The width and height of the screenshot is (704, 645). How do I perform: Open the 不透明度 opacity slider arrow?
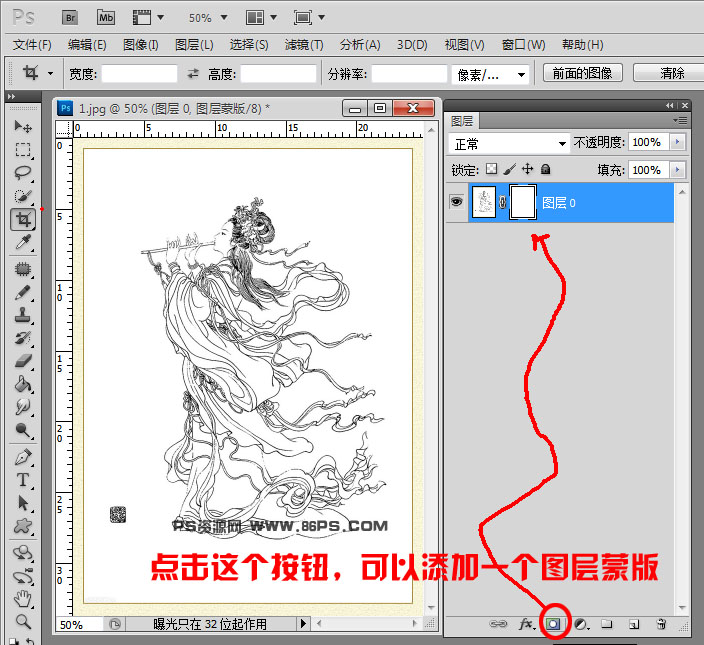[x=678, y=142]
